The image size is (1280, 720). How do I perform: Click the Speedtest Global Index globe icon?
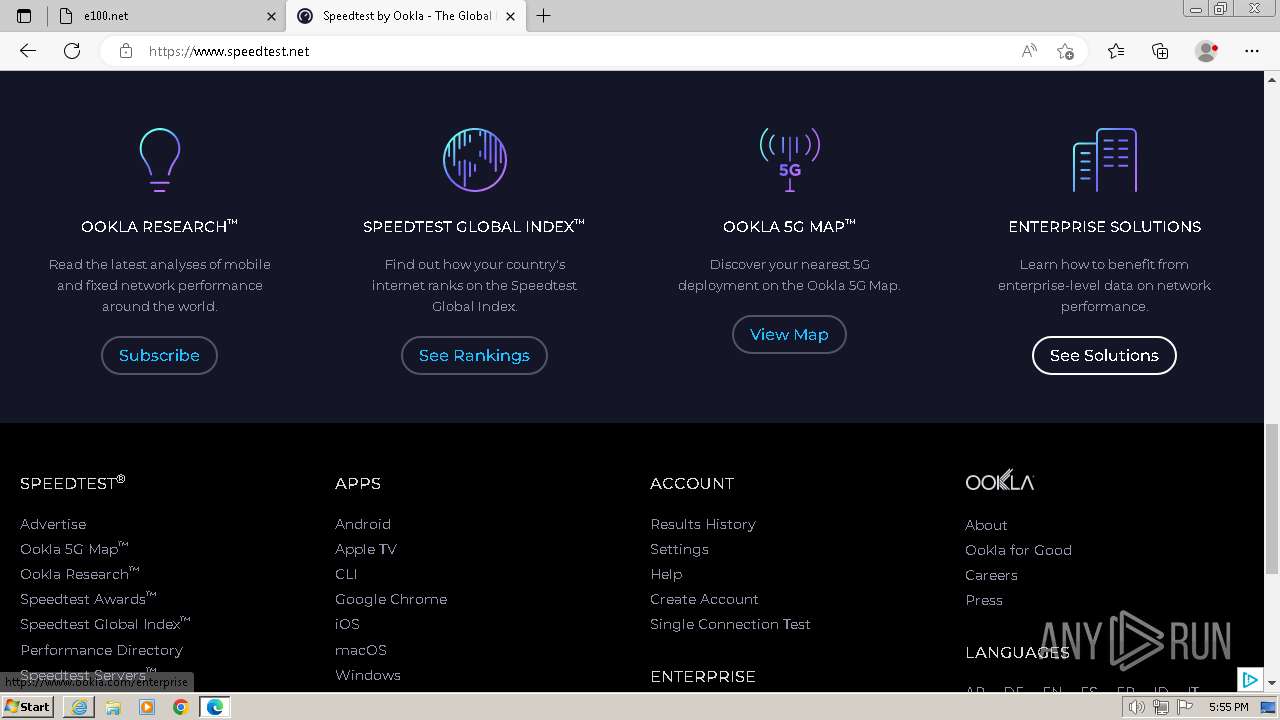coord(475,160)
